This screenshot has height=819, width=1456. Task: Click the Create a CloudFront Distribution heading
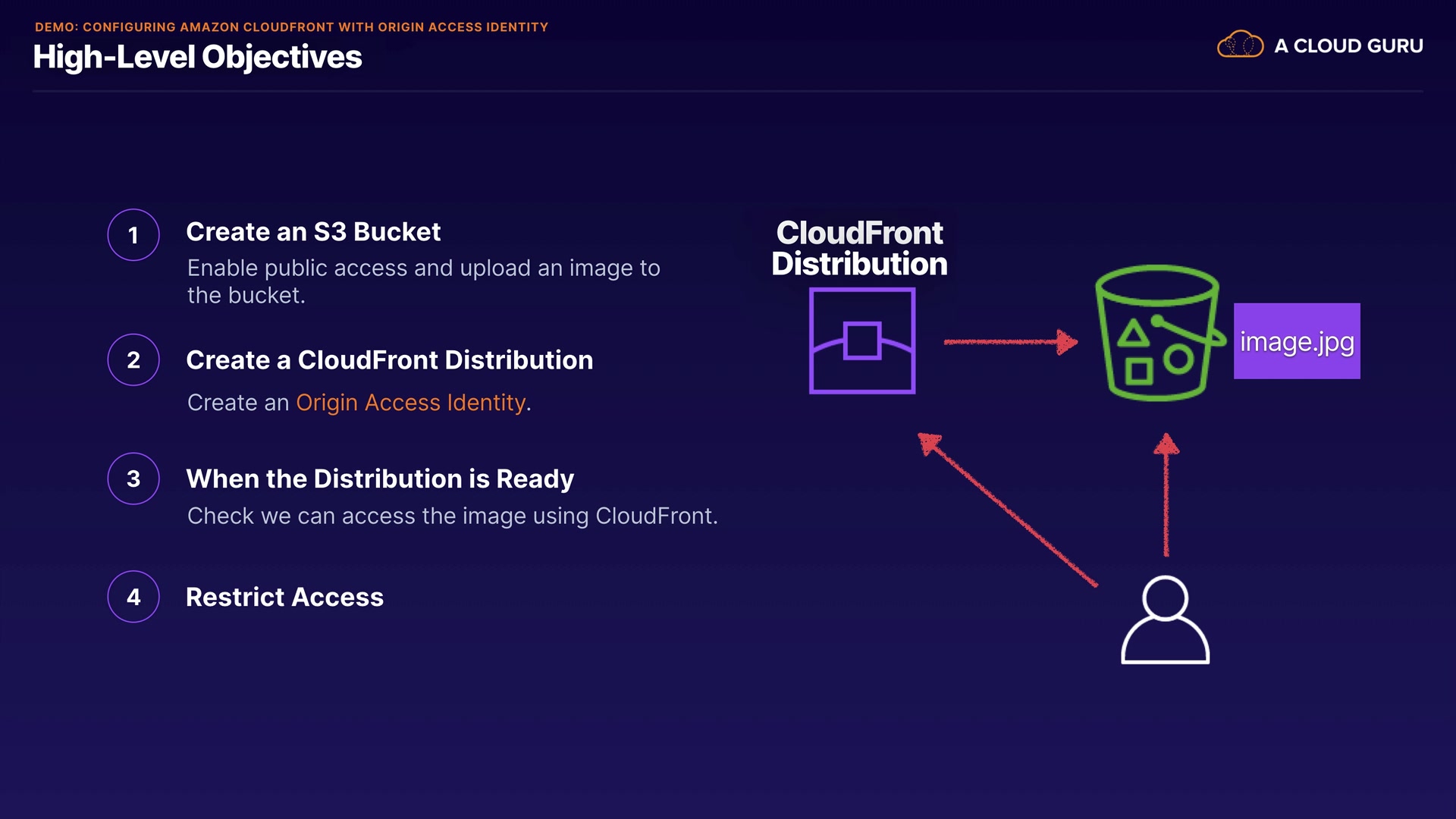389,360
